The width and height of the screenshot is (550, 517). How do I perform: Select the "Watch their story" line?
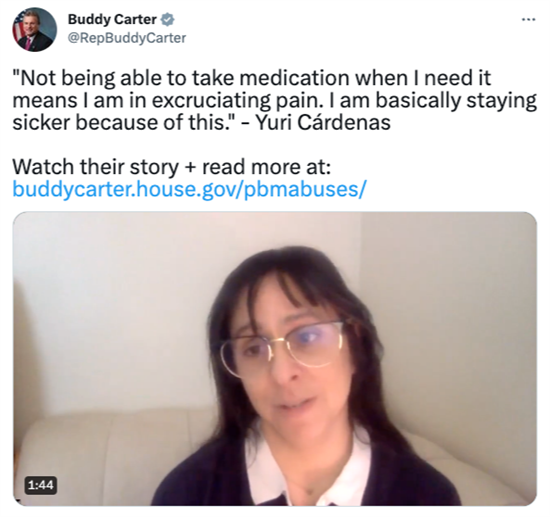pyautogui.click(x=172, y=167)
